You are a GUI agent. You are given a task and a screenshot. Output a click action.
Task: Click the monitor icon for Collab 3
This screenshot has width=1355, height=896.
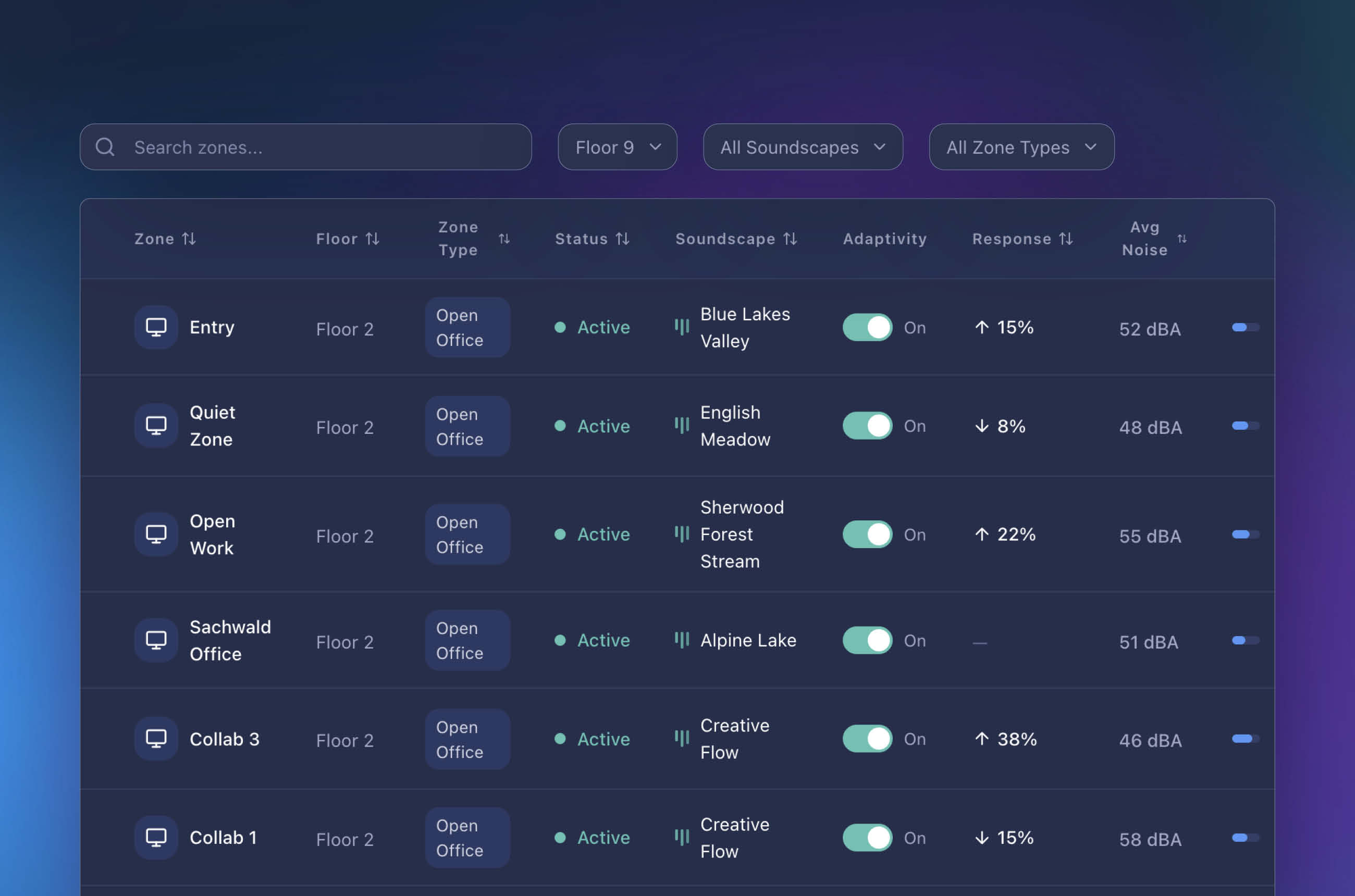156,739
